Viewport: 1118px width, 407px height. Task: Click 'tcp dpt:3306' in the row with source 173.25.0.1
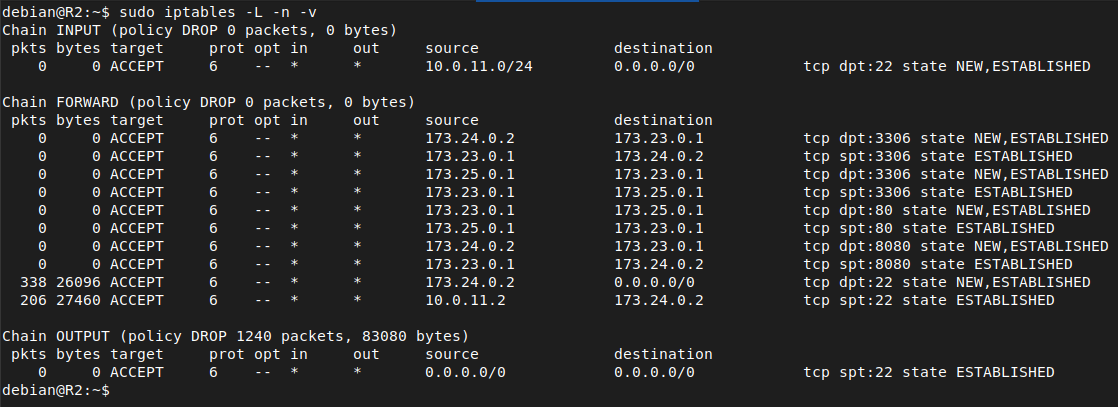tap(857, 174)
